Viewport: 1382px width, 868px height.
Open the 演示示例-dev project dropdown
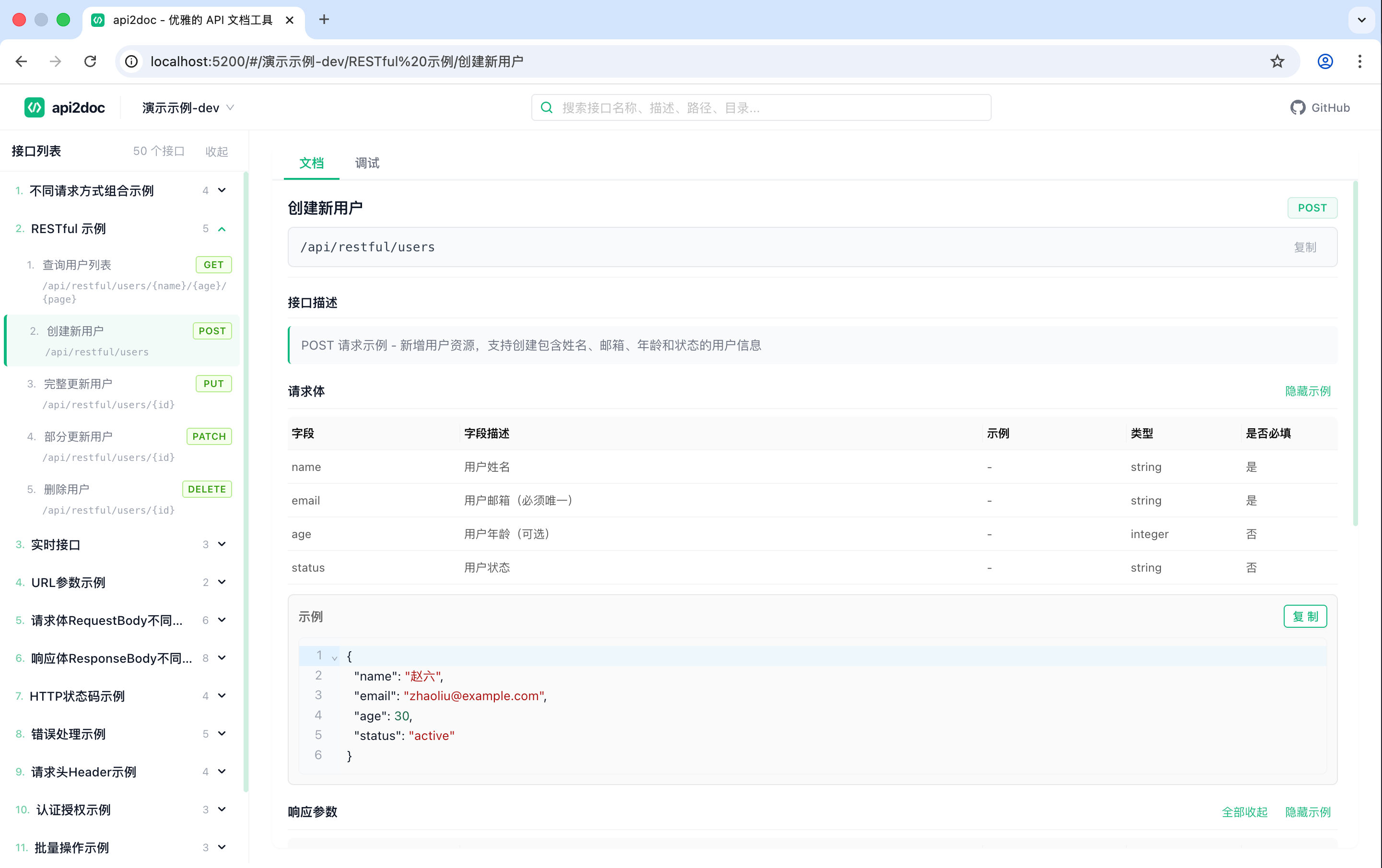click(188, 107)
